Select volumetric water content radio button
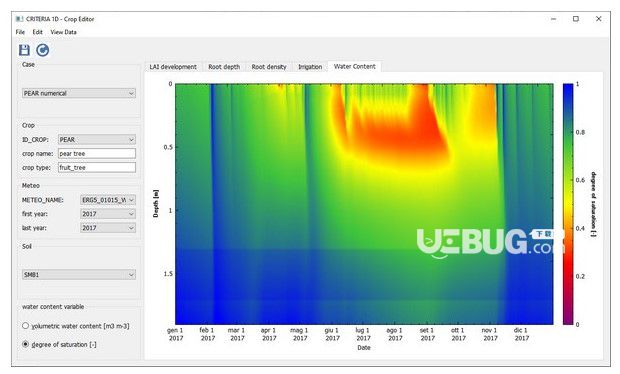 26,326
